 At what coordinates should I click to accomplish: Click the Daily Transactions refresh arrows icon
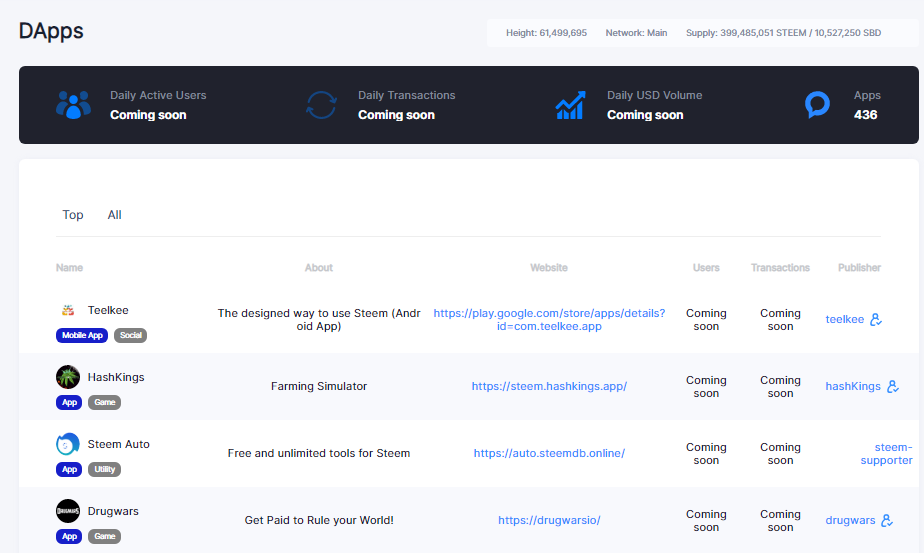point(321,105)
